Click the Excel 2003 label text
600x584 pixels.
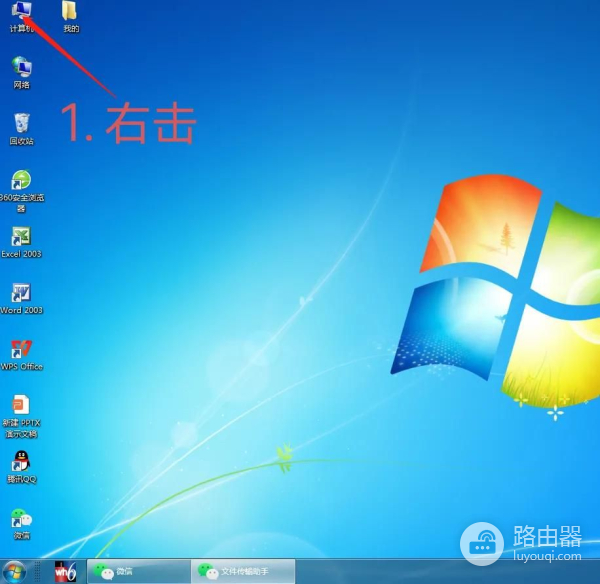[x=21, y=254]
